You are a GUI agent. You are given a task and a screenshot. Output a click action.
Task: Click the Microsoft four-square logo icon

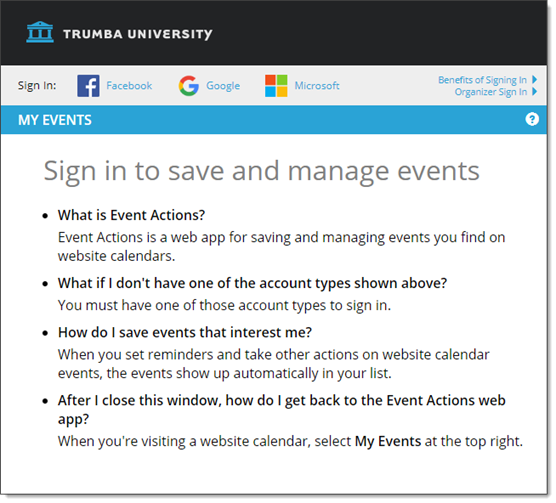pyautogui.click(x=276, y=86)
